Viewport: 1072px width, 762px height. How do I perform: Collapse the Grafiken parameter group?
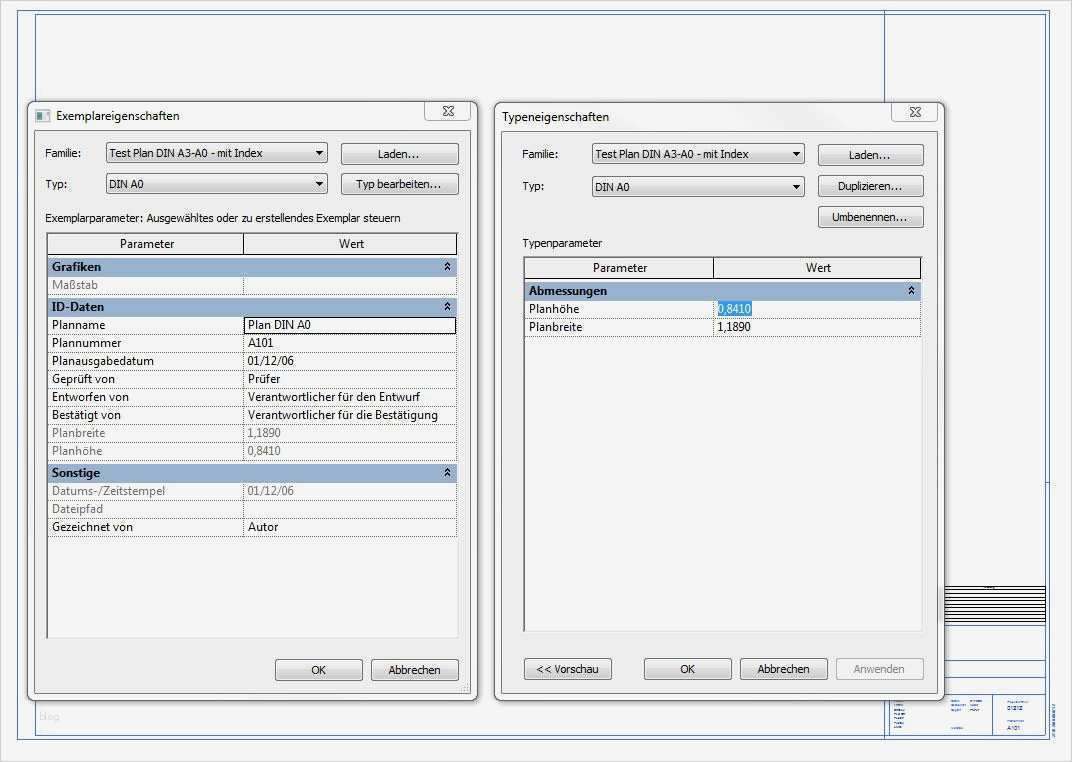point(446,266)
